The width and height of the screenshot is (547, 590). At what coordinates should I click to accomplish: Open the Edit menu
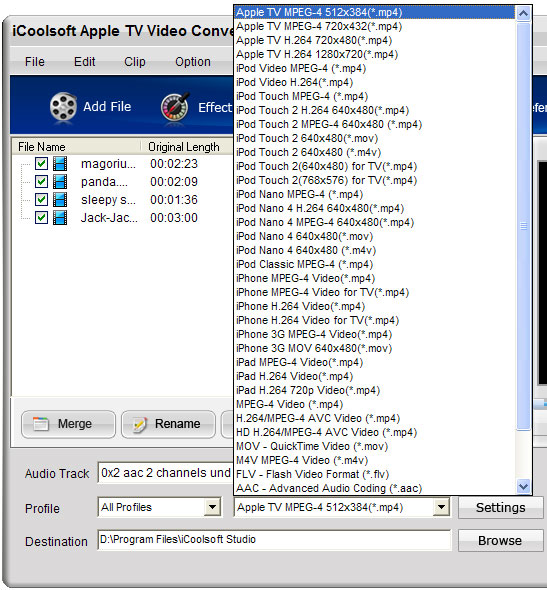(85, 61)
